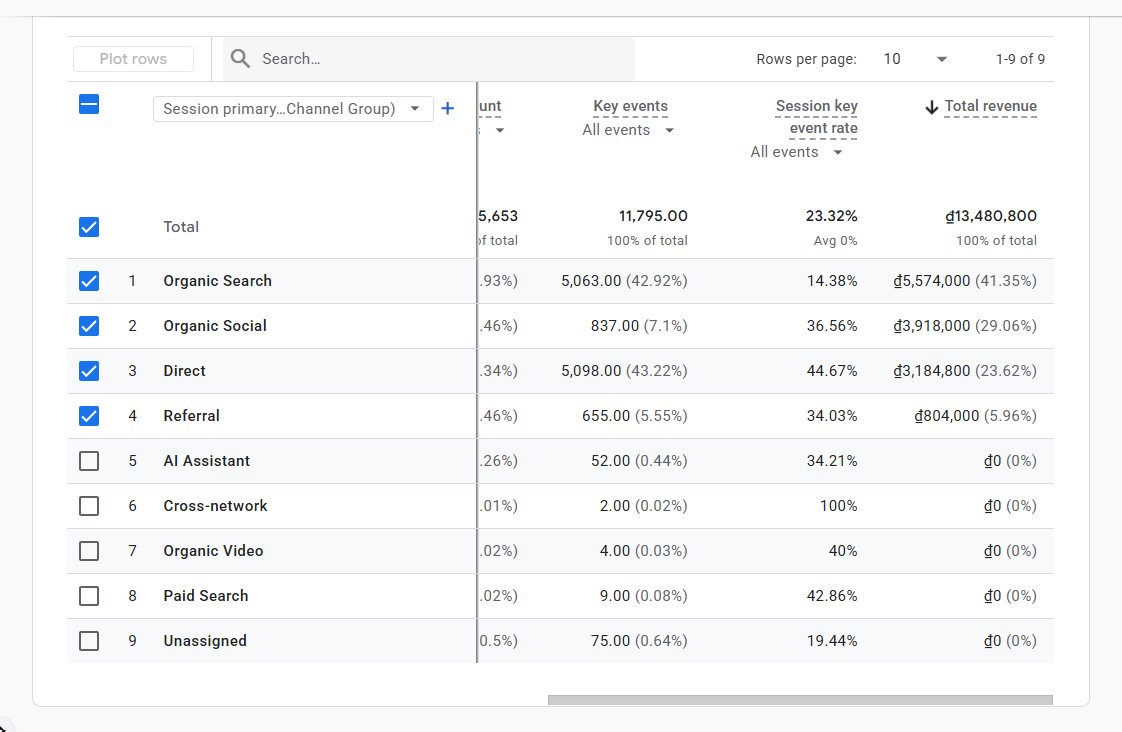The height and width of the screenshot is (732, 1122).
Task: Select the Paid Search row label
Action: 205,596
